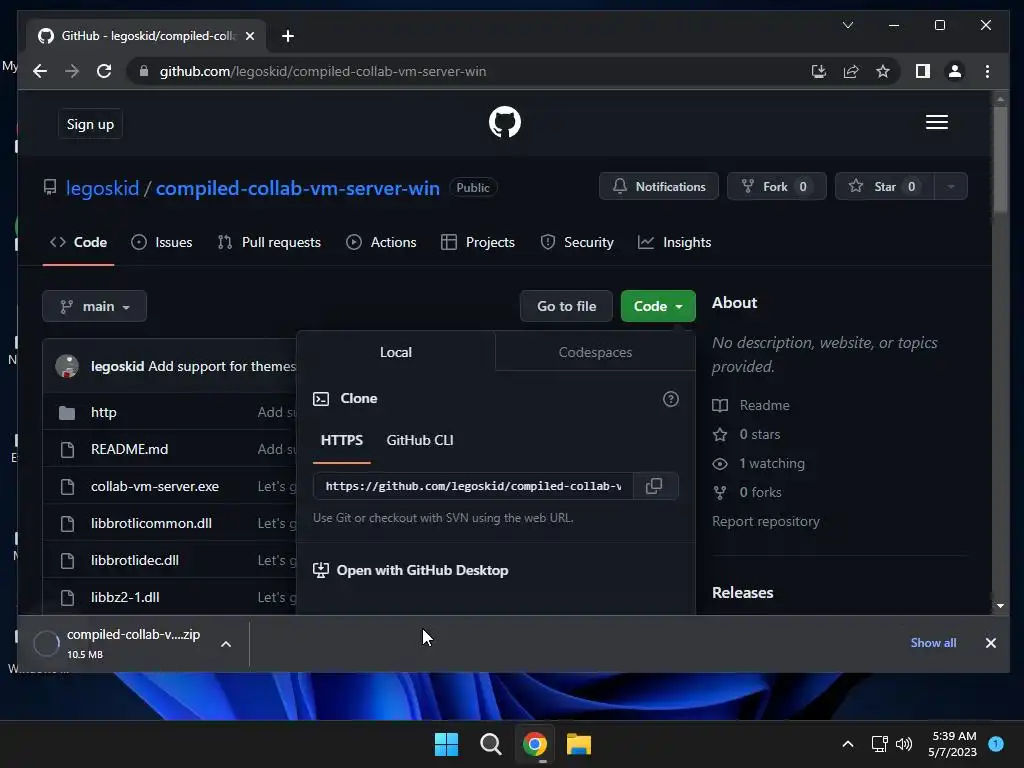The width and height of the screenshot is (1024, 768).
Task: Switch to Codespaces tab
Action: click(595, 352)
